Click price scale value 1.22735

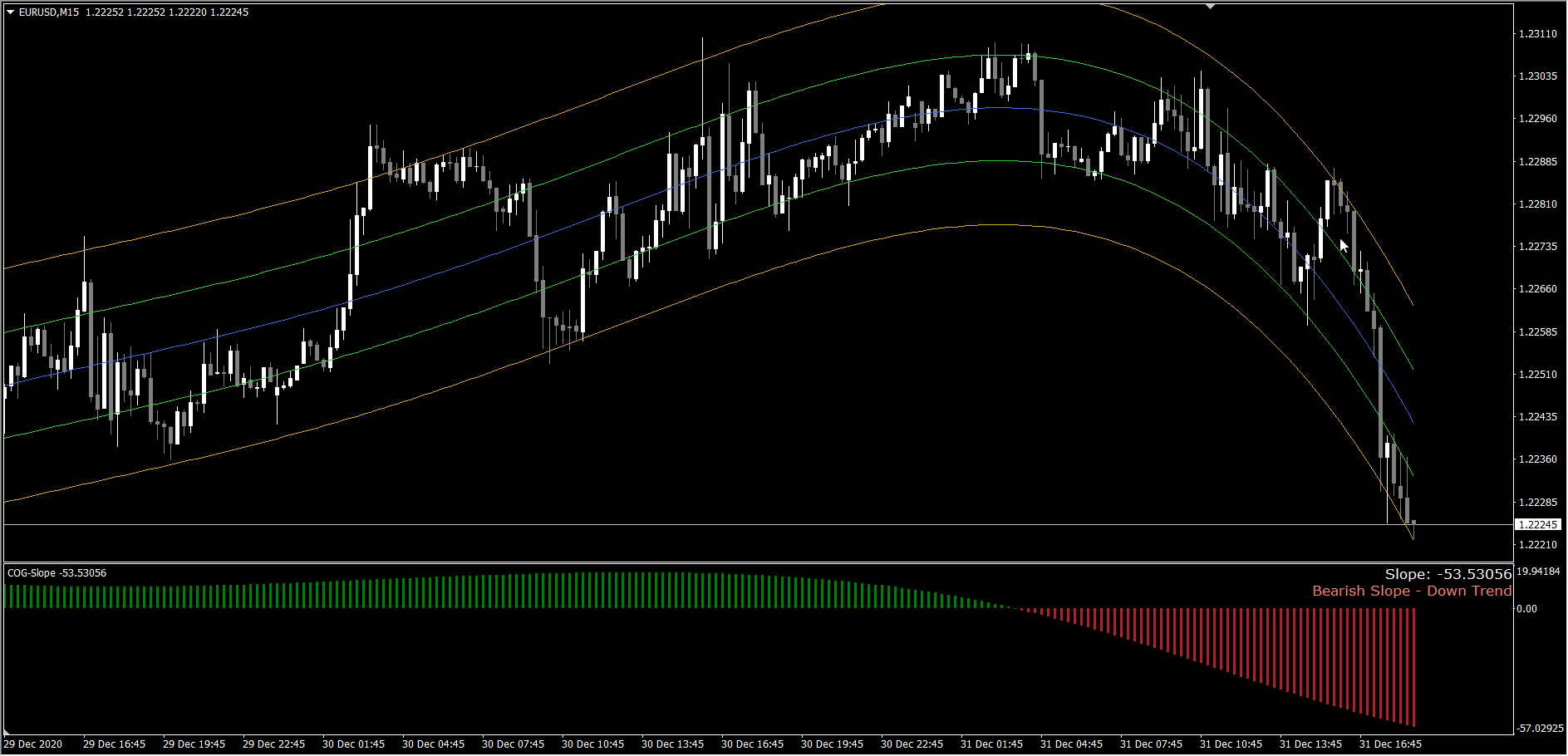pyautogui.click(x=1538, y=247)
